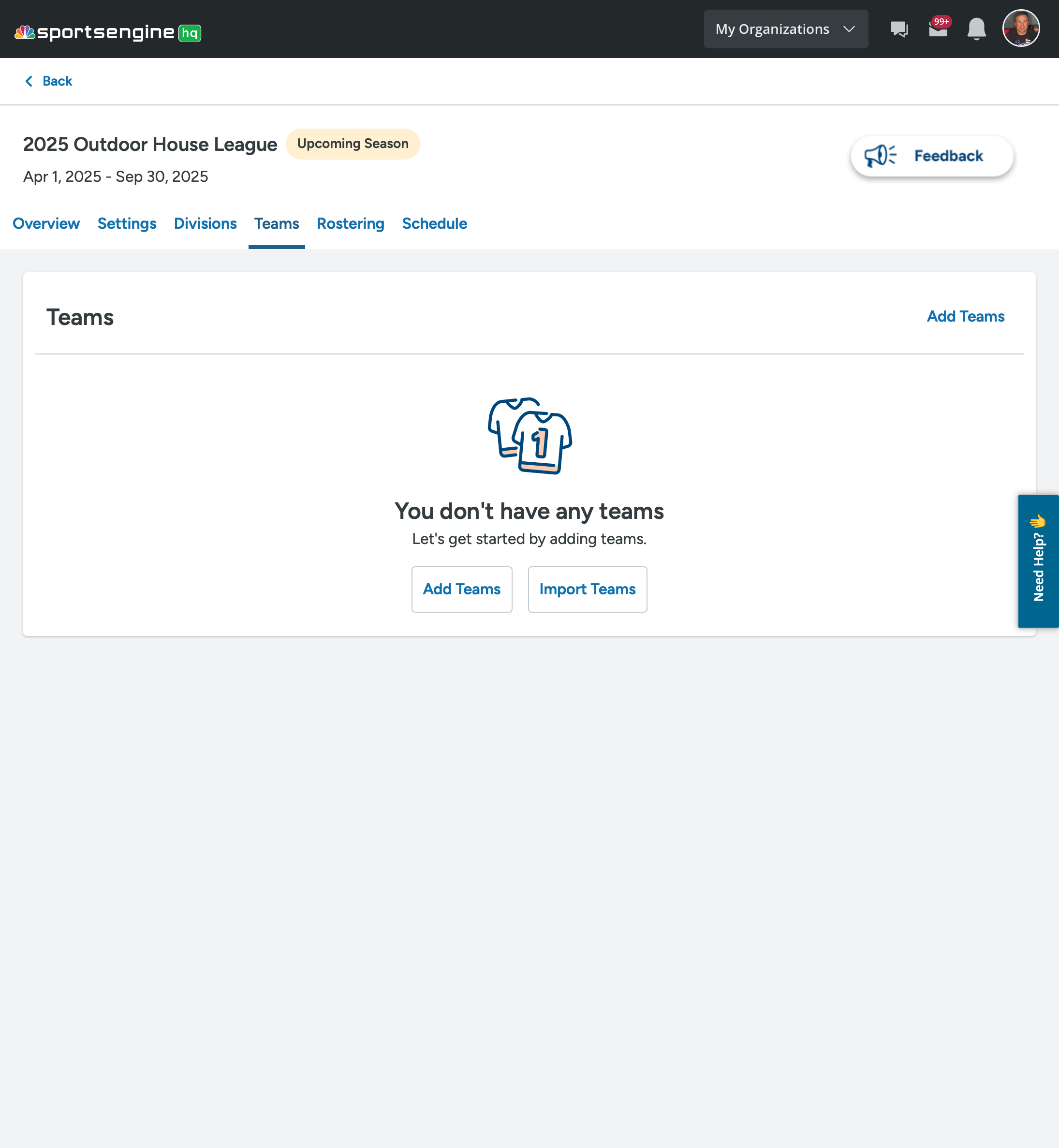The image size is (1059, 1148).
Task: Click the messages chat bubble icon
Action: [899, 28]
